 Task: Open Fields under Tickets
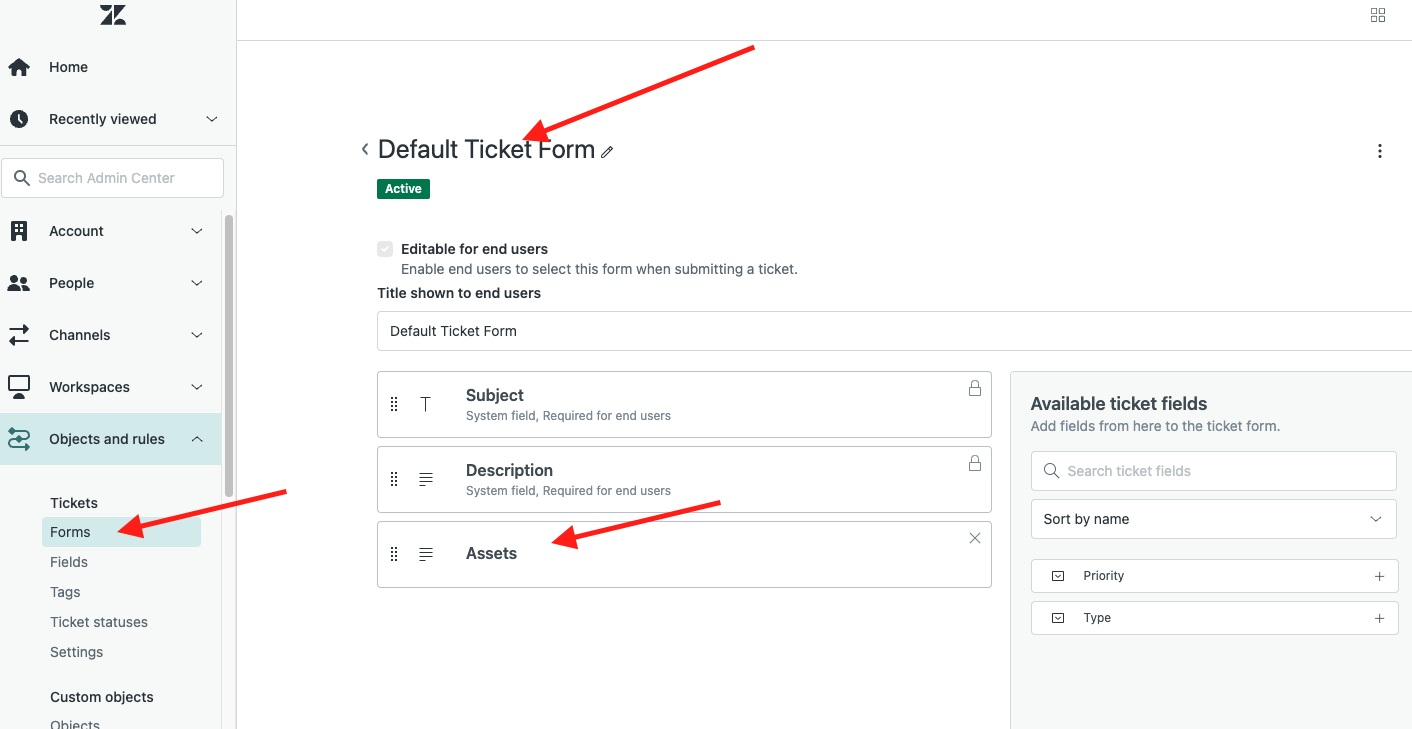tap(69, 562)
